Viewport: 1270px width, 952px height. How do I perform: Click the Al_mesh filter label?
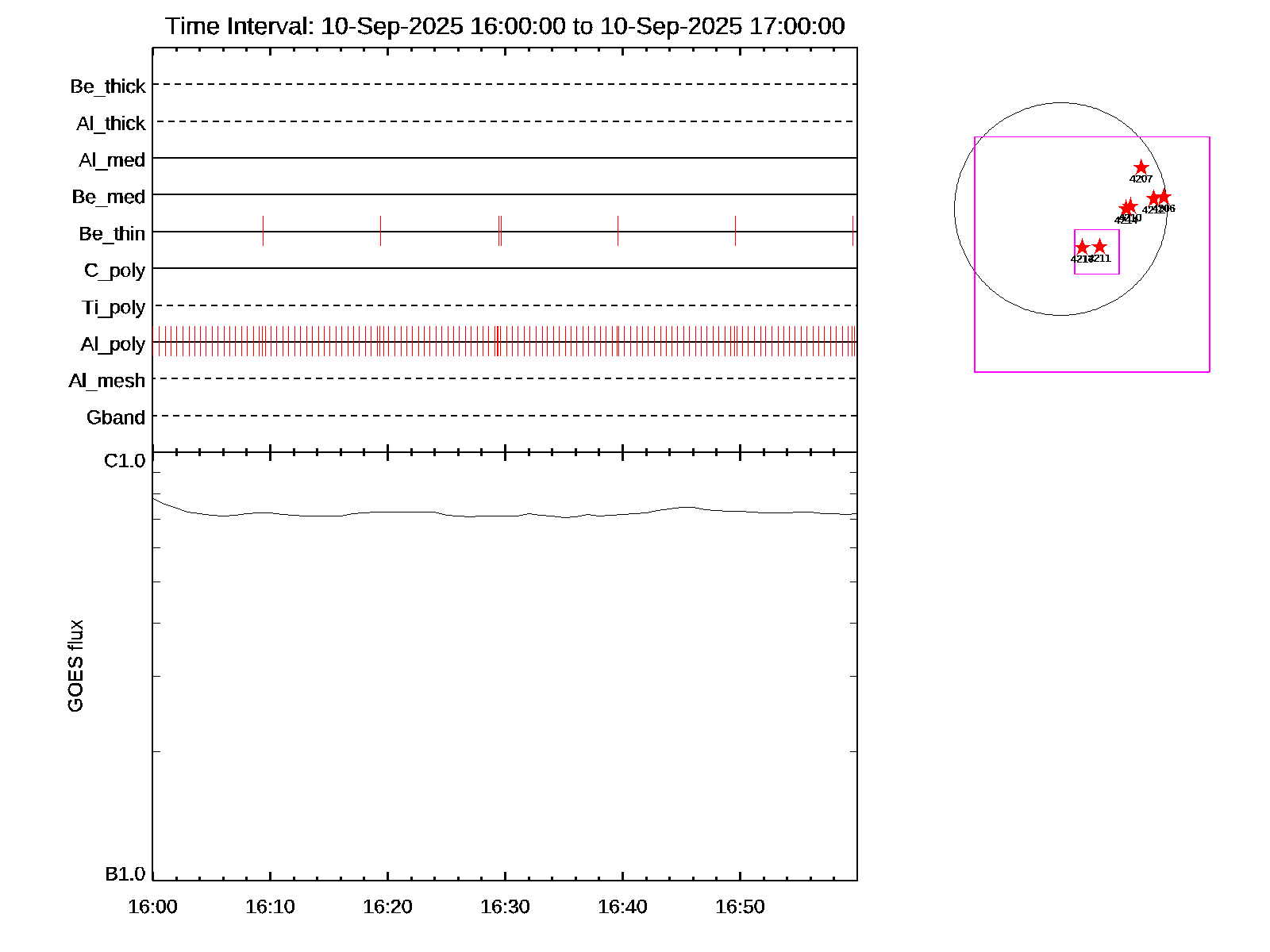(107, 381)
